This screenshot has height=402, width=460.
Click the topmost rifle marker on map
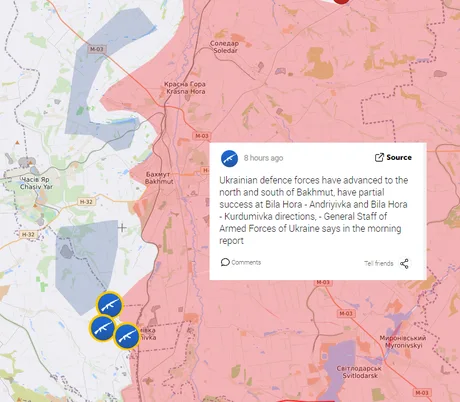click(x=110, y=305)
